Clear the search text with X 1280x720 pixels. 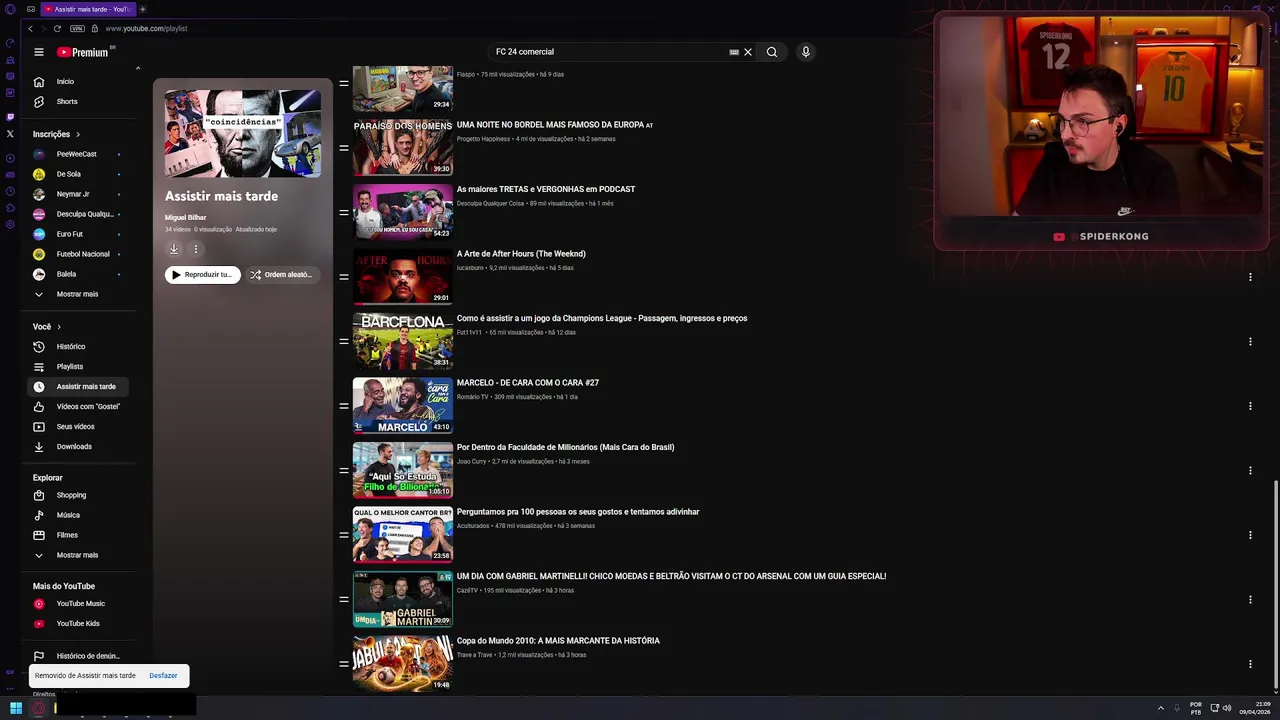coord(748,52)
